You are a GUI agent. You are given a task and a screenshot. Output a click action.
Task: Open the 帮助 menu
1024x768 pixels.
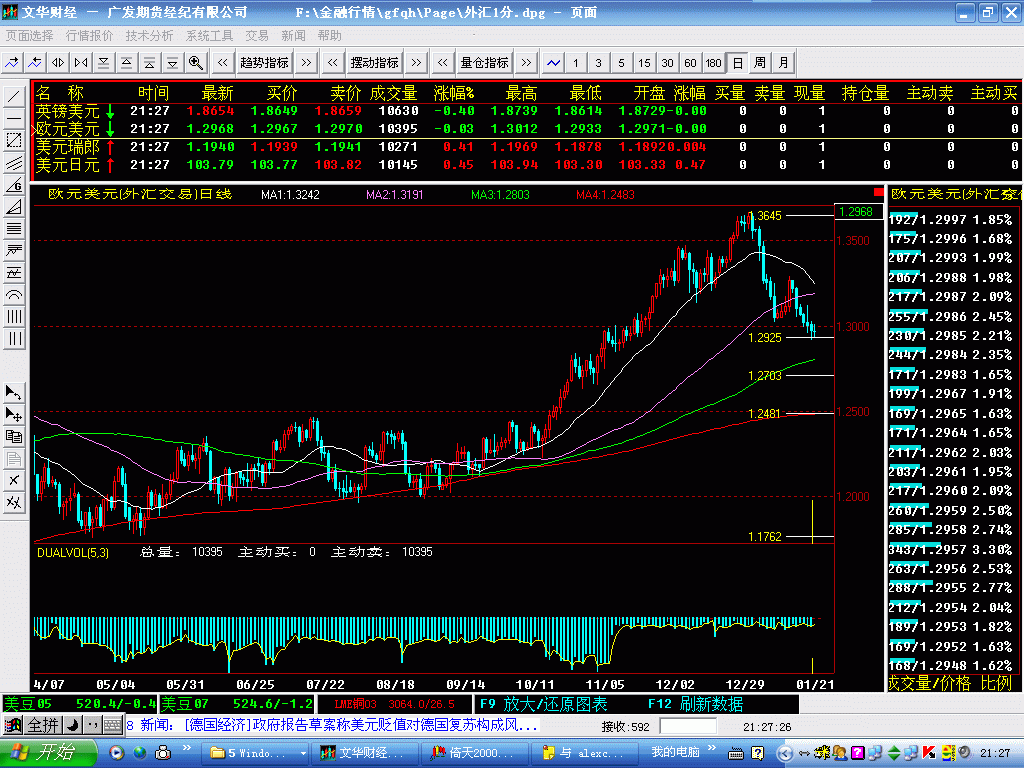[x=330, y=35]
